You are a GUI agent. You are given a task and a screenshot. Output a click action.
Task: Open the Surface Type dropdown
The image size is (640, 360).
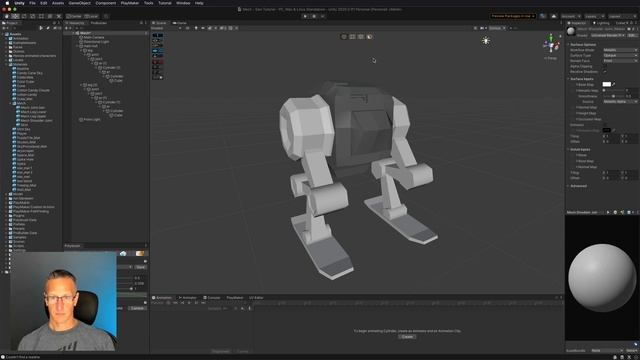point(620,55)
